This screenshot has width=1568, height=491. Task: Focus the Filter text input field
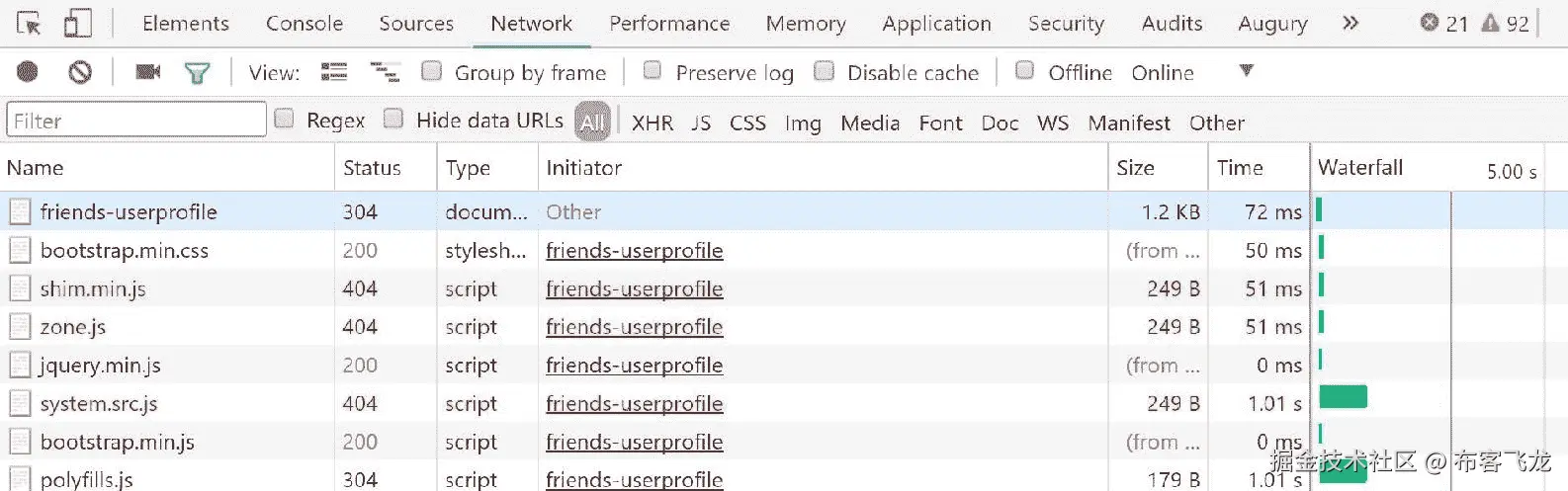click(x=136, y=121)
